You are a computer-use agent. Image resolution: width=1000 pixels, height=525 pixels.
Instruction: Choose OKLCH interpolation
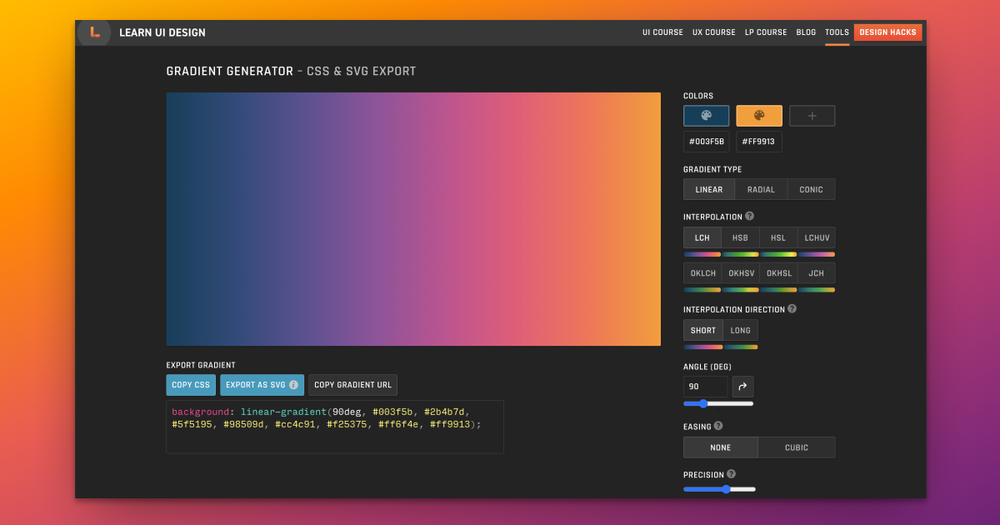tap(703, 273)
